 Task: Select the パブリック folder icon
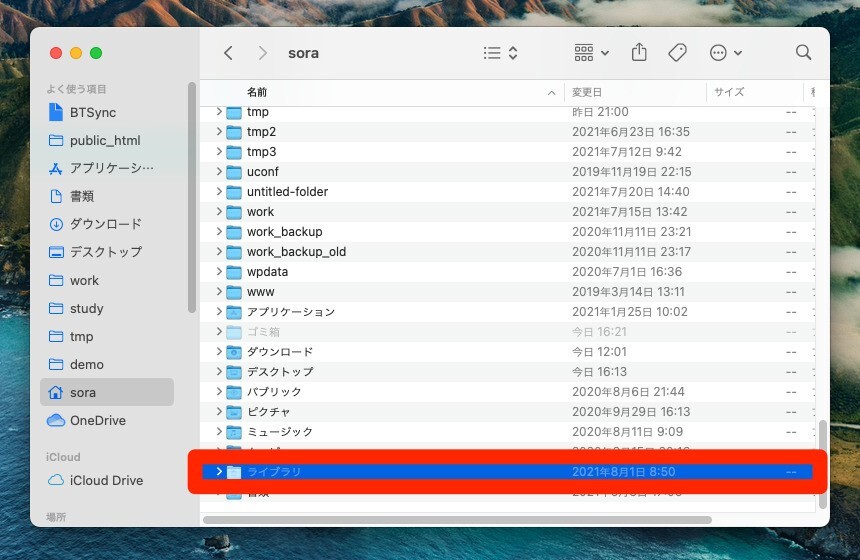pyautogui.click(x=234, y=392)
